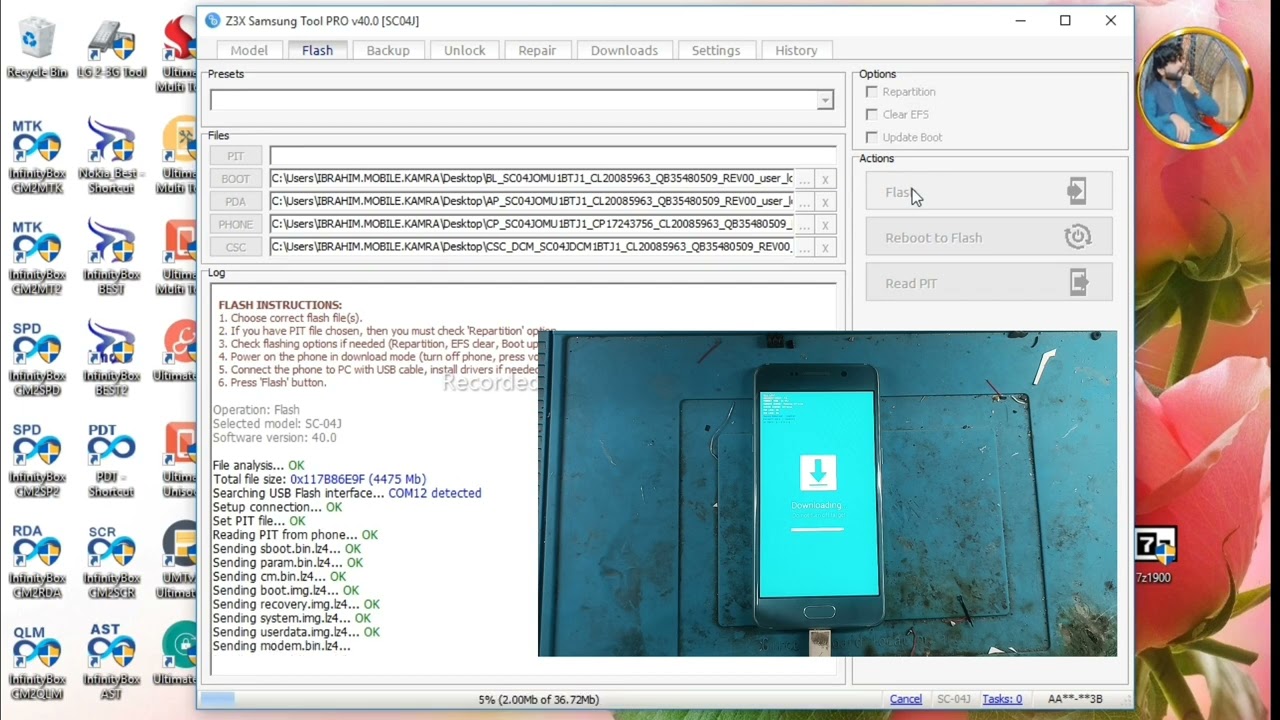Screen dimensions: 1280x720
Task: Enable the Repartition checkbox
Action: pos(872,91)
